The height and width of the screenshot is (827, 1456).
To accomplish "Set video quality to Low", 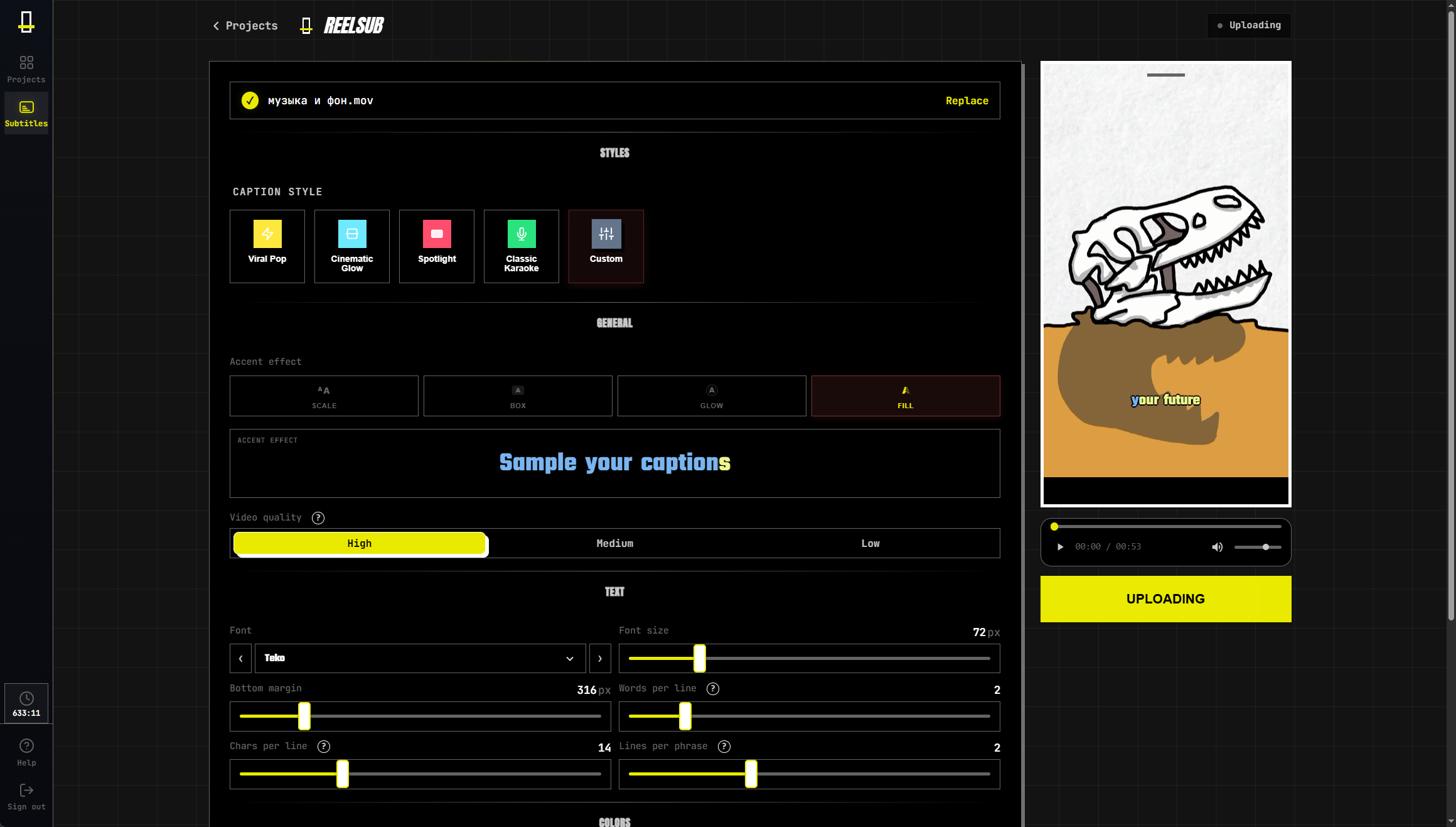I will click(x=870, y=543).
